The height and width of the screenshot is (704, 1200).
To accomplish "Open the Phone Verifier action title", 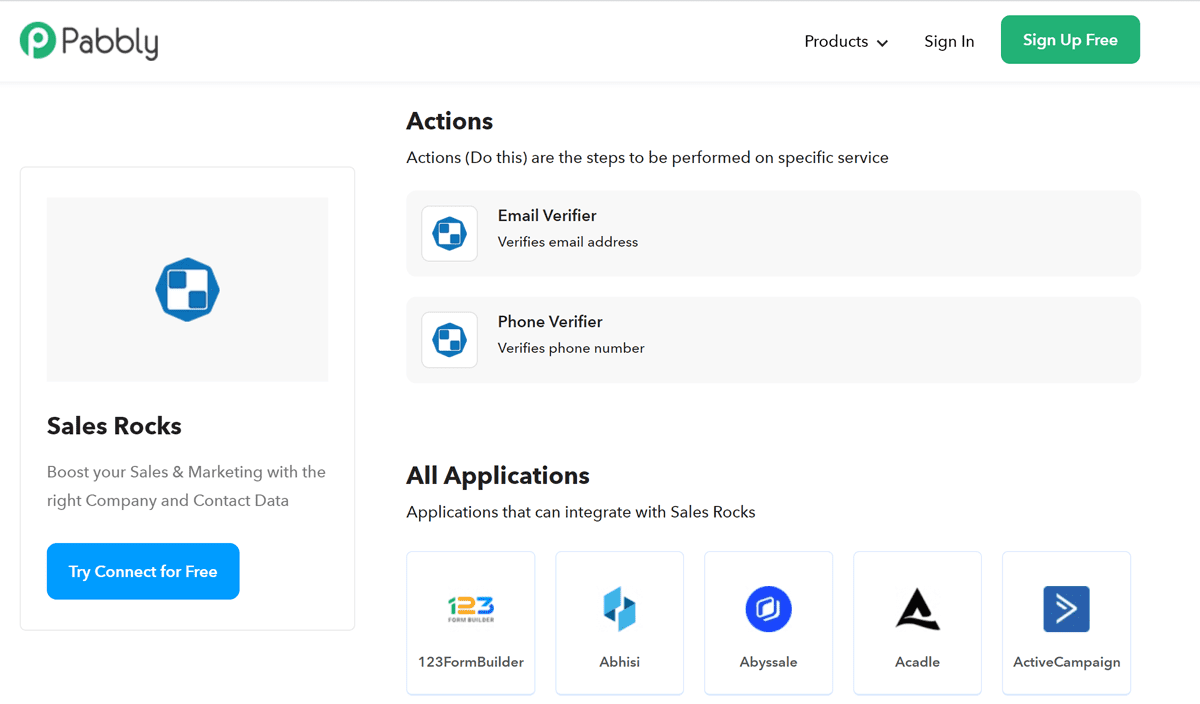I will click(550, 321).
